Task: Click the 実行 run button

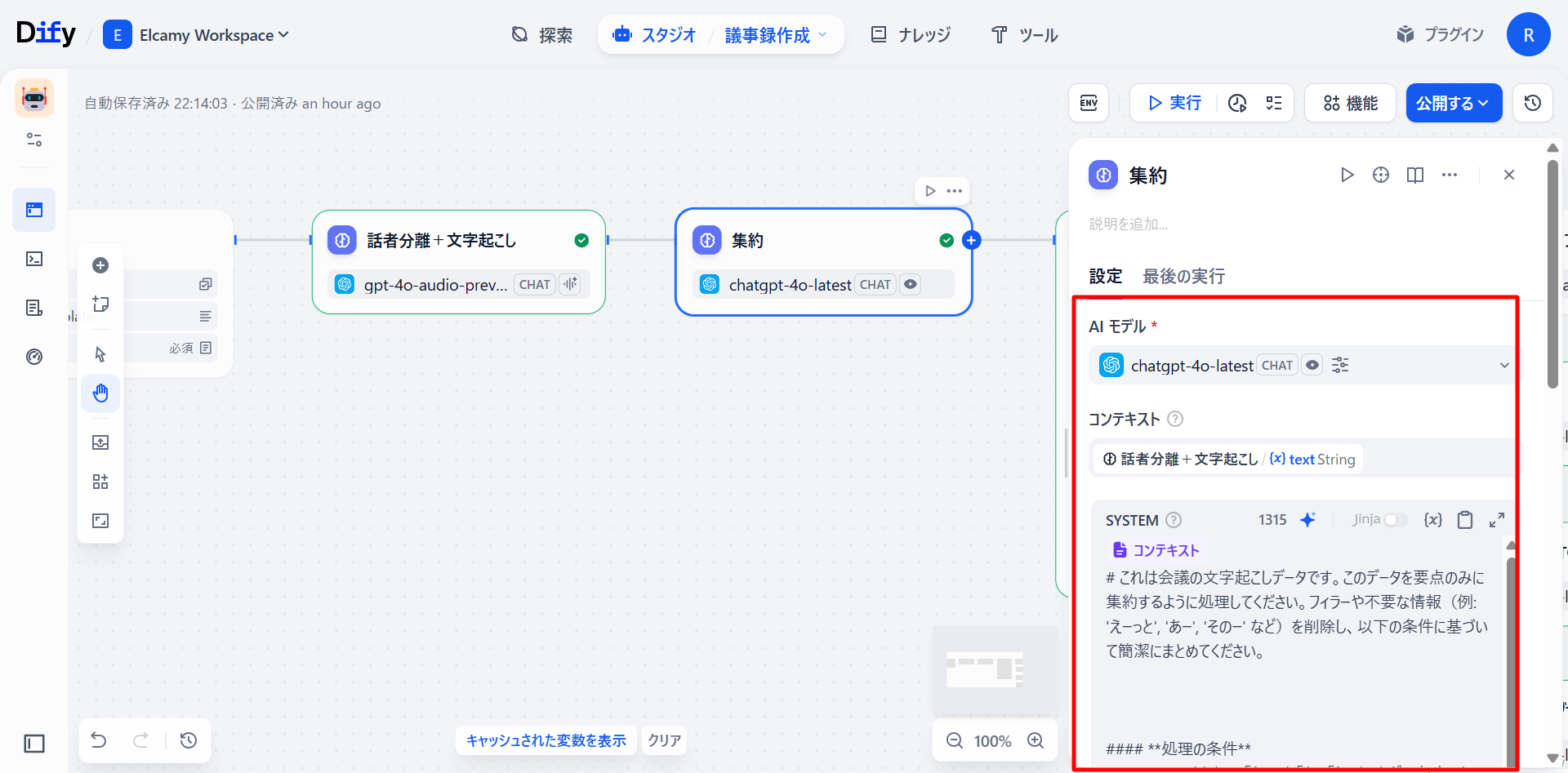Action: coord(1174,103)
